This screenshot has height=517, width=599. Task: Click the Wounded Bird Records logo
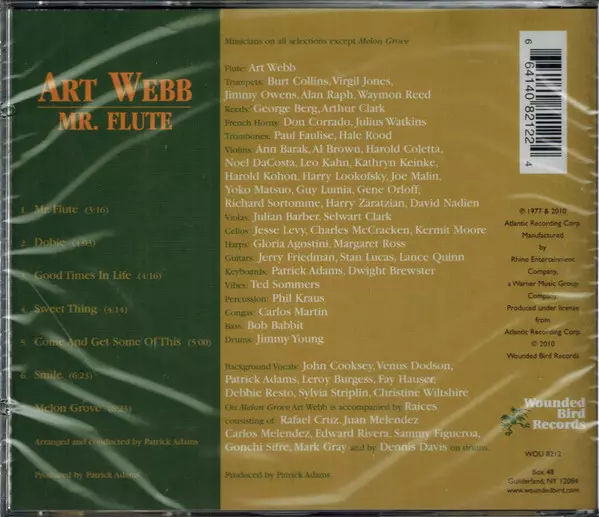[543, 416]
